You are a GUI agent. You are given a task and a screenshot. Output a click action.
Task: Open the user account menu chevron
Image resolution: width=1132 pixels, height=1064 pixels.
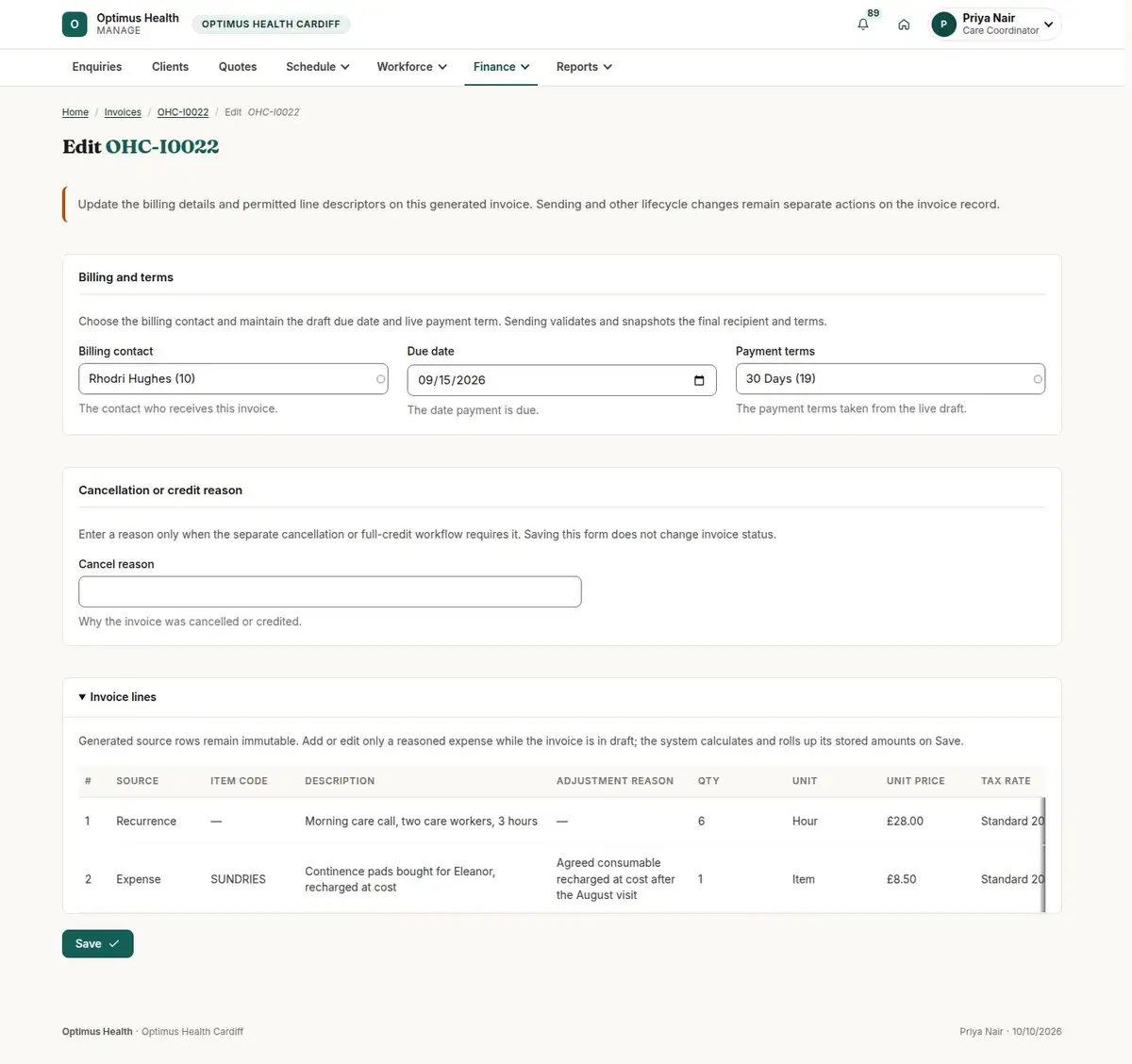(x=1048, y=25)
